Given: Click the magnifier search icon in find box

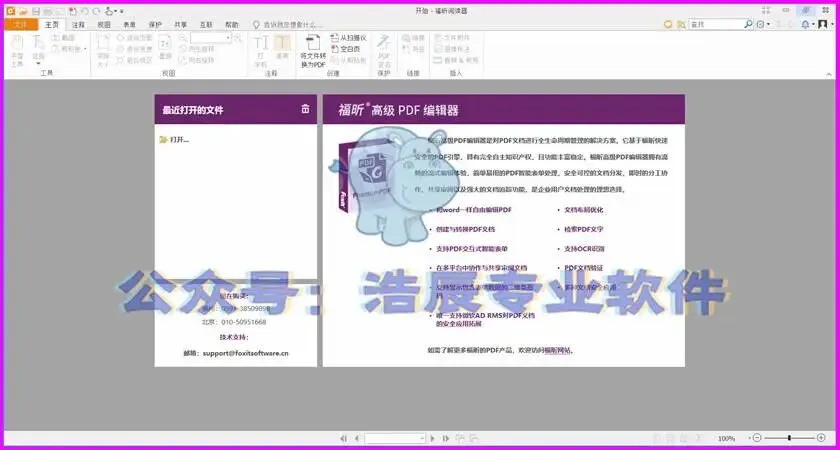Looking at the screenshot, I should pos(748,25).
